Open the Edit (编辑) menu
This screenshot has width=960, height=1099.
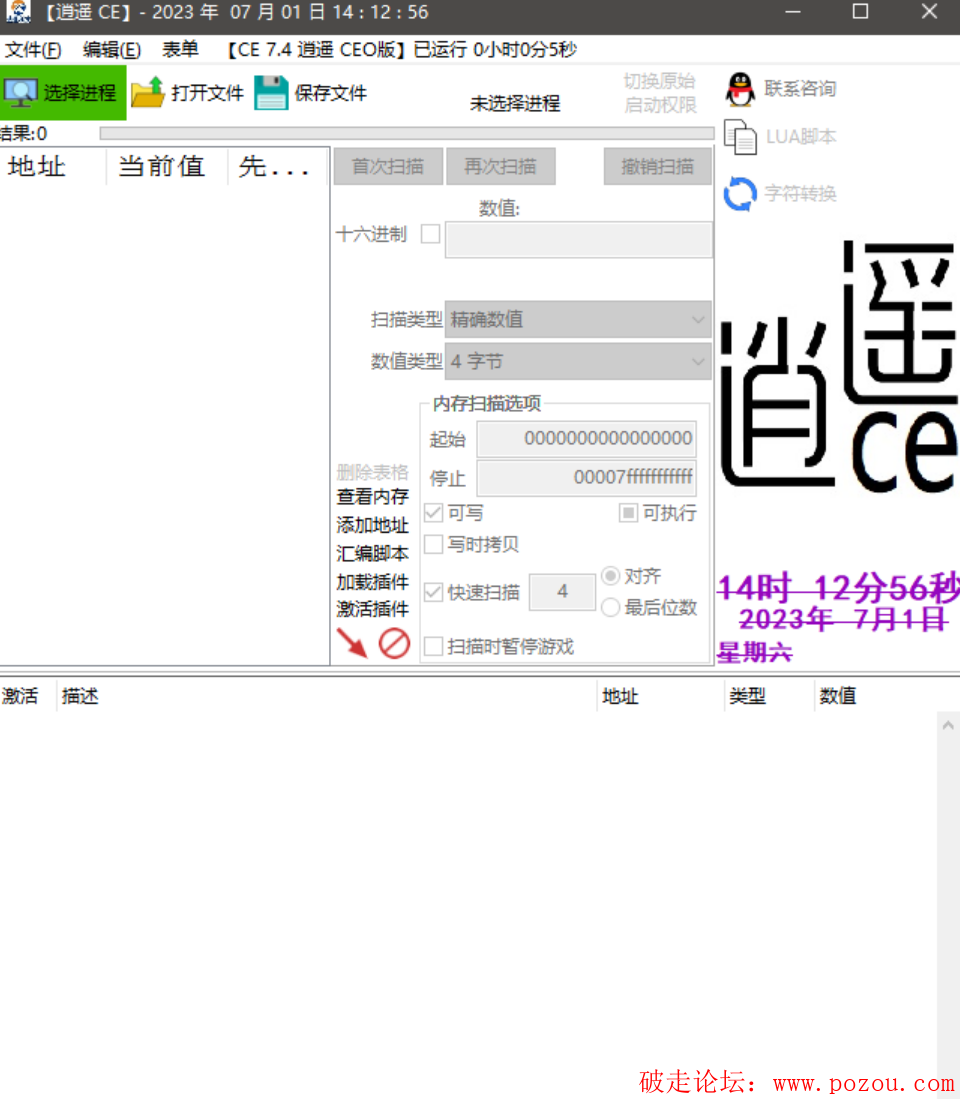111,50
